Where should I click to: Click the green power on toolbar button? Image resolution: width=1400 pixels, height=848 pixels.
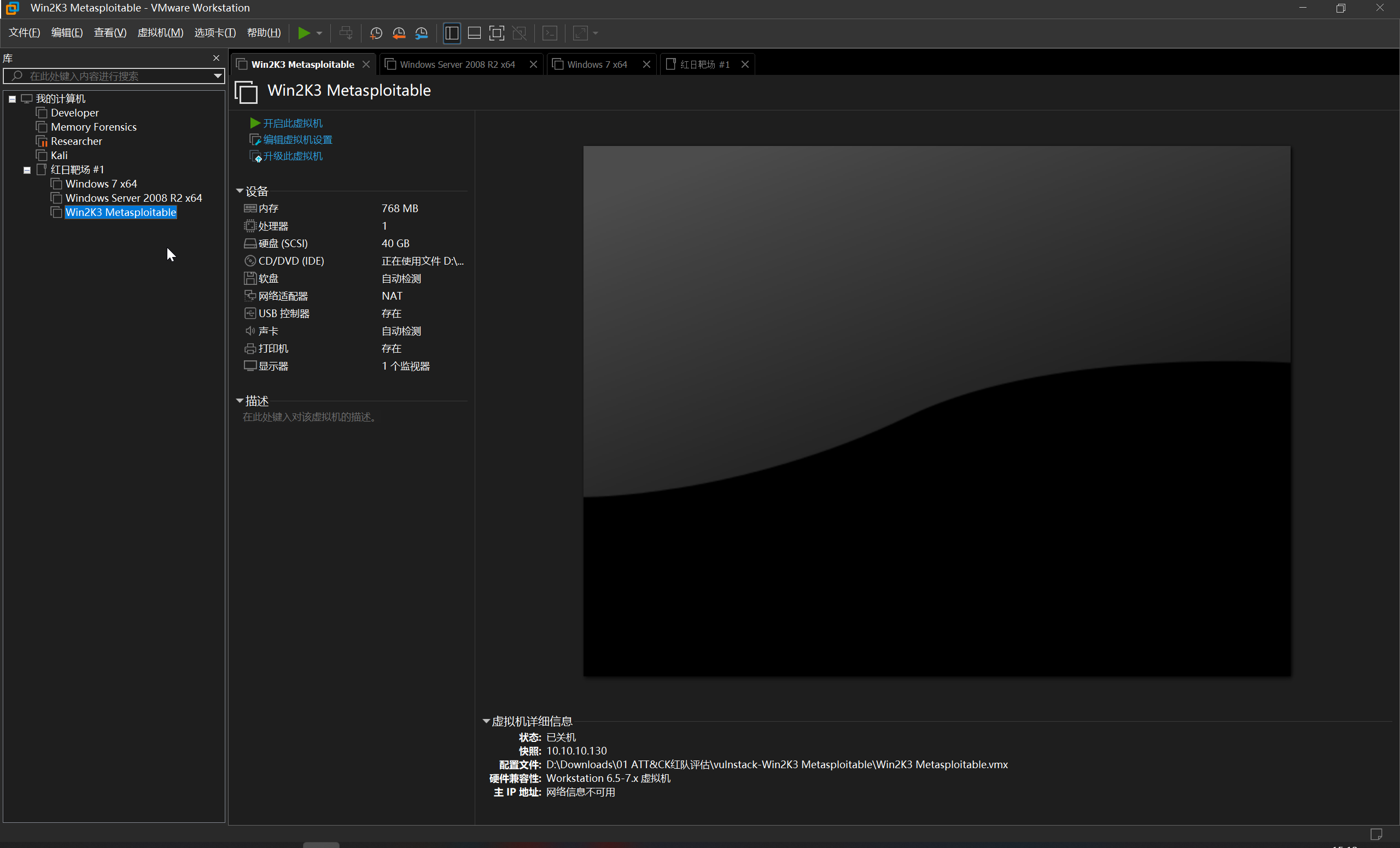(x=304, y=33)
